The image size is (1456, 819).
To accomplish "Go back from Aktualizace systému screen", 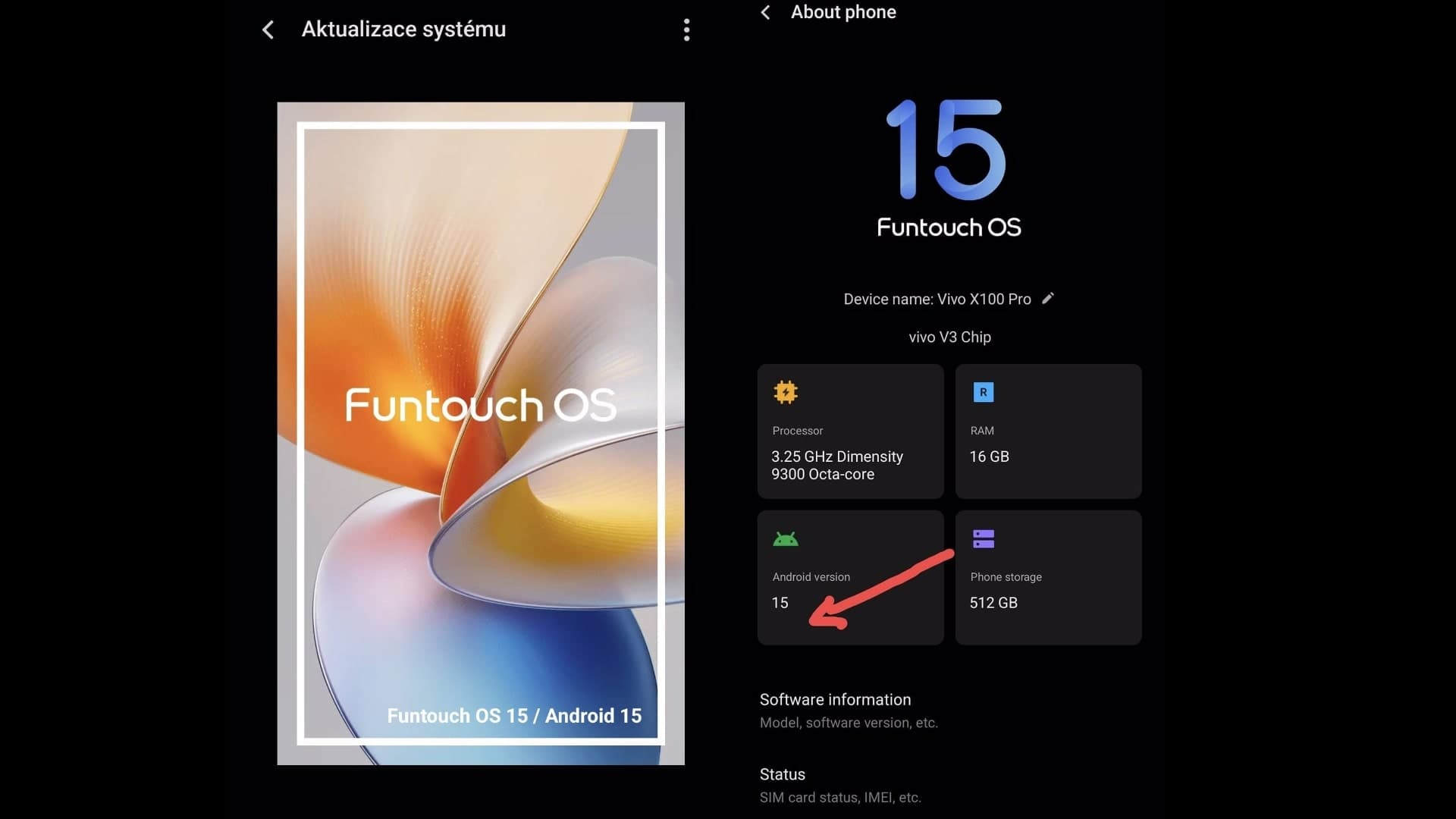I will 268,30.
